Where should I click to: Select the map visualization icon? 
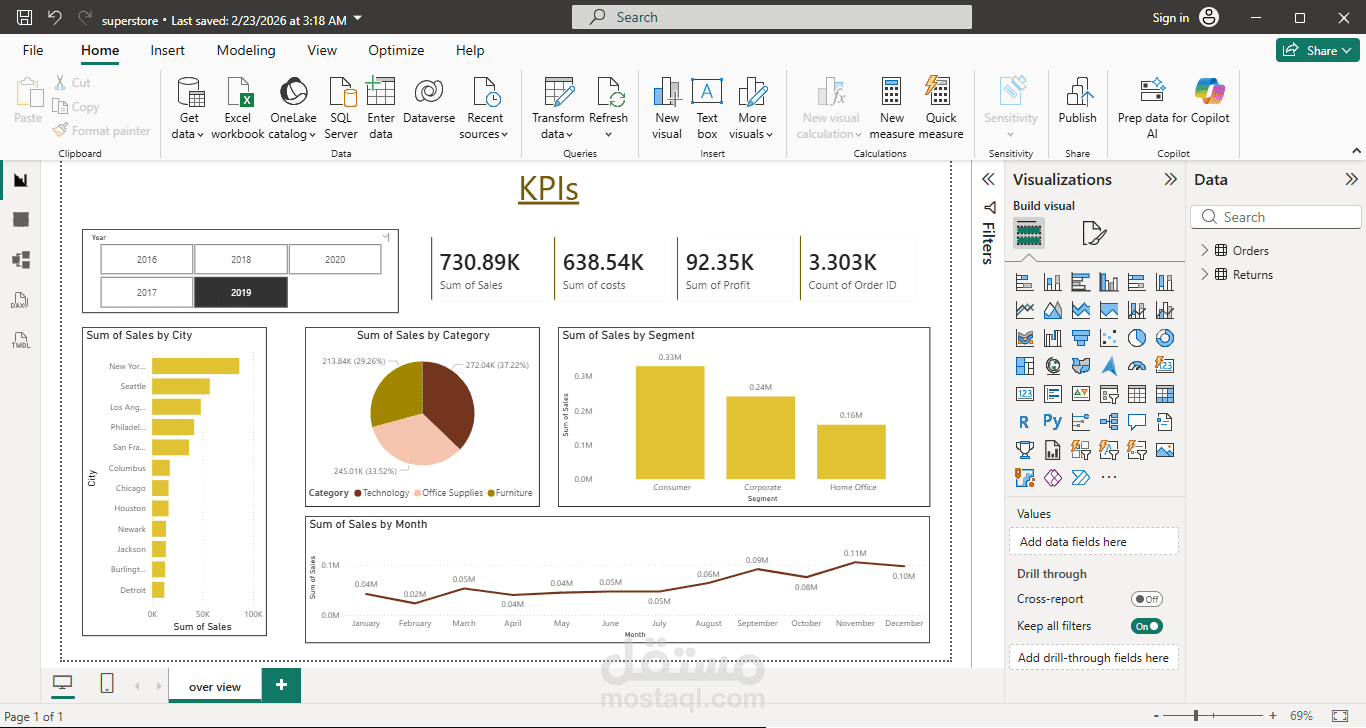pos(1052,365)
